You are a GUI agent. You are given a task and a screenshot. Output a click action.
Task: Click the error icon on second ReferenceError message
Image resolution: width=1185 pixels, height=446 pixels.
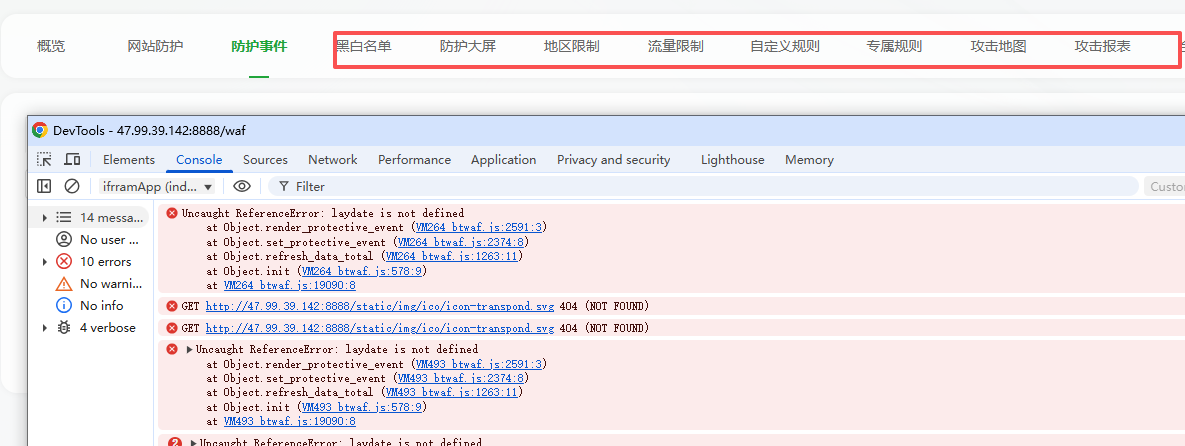coord(172,350)
